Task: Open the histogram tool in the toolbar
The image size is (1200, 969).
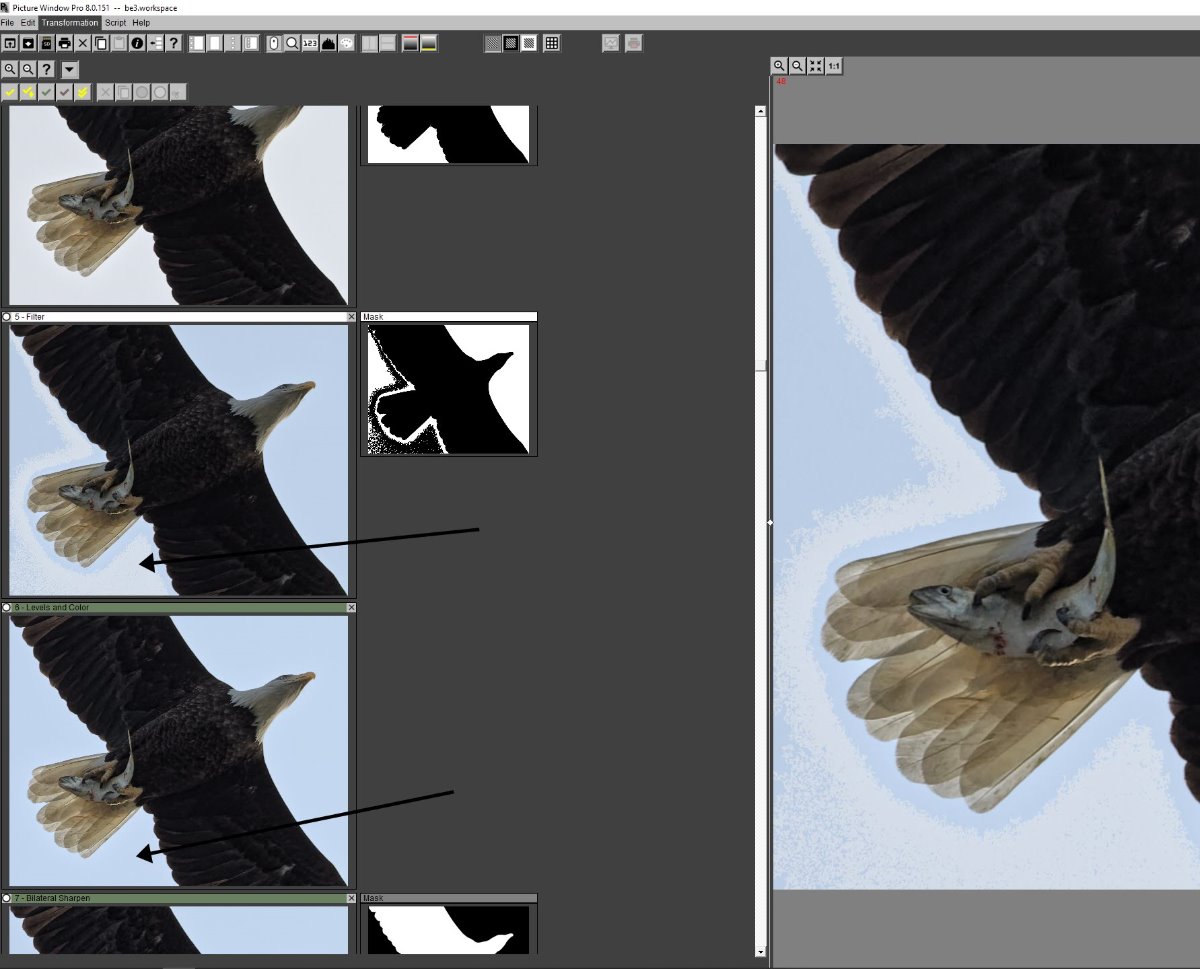Action: (x=328, y=43)
